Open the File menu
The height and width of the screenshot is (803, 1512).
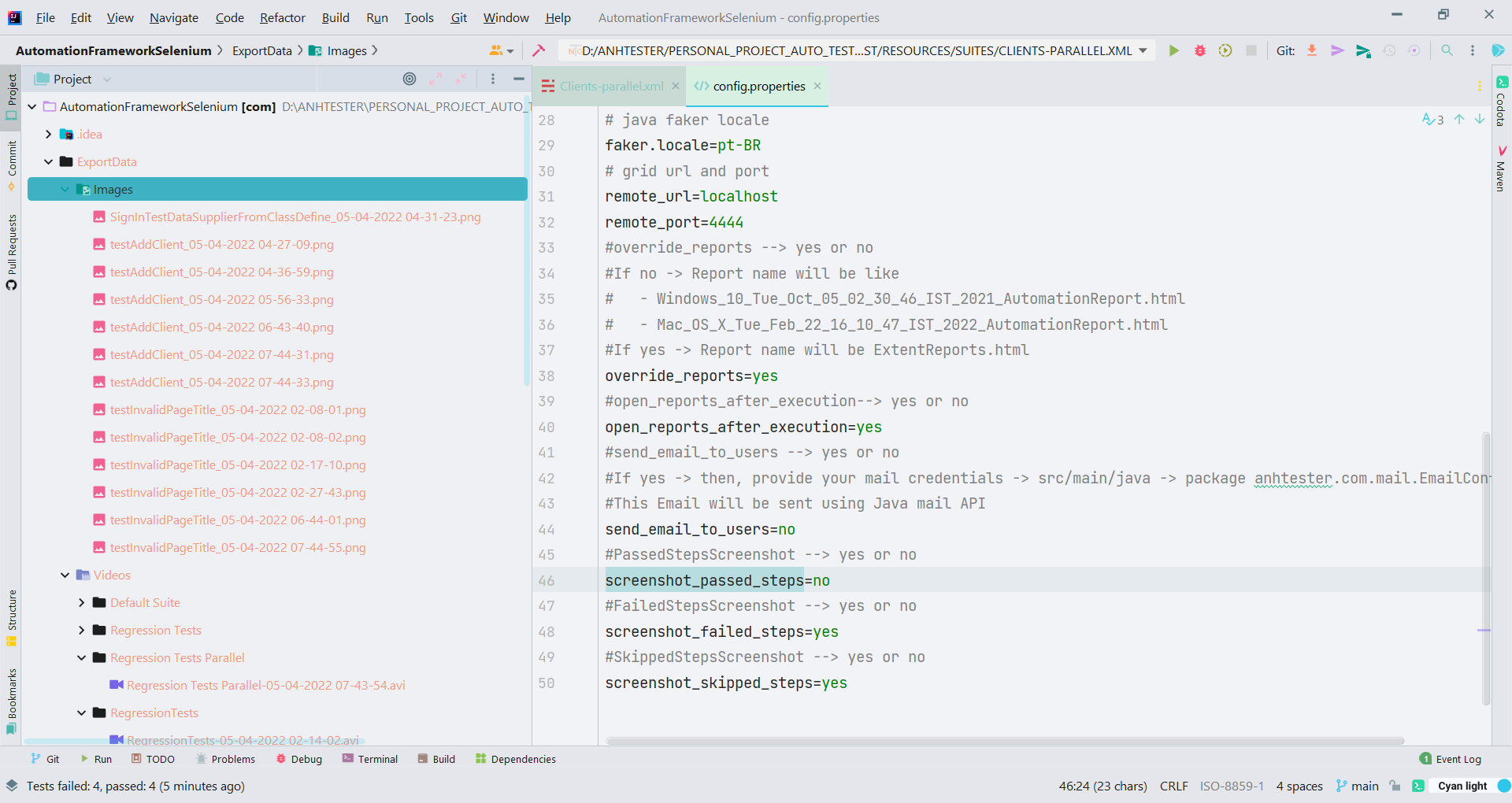click(46, 17)
